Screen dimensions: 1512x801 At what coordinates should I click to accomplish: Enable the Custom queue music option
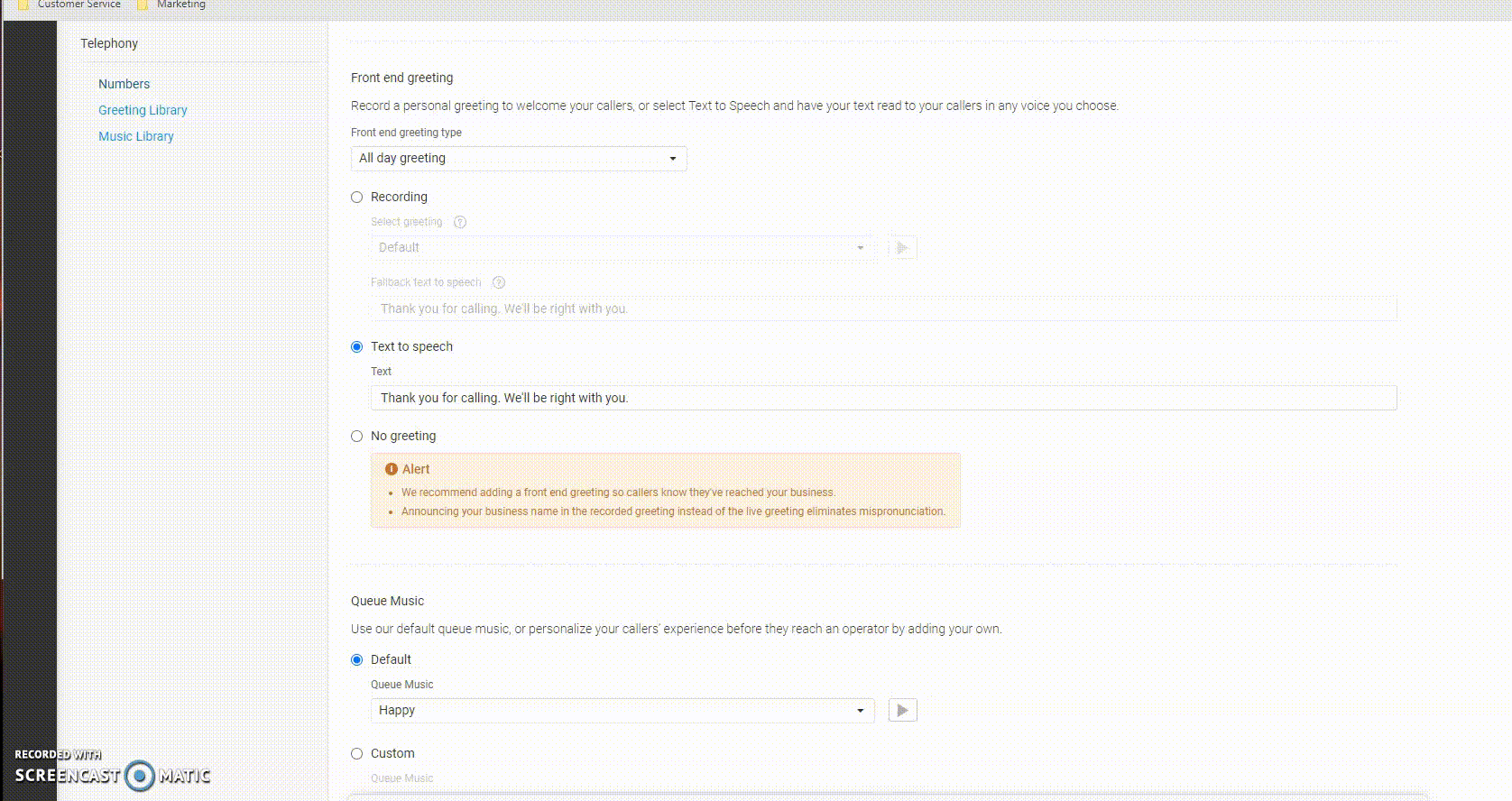(357, 754)
